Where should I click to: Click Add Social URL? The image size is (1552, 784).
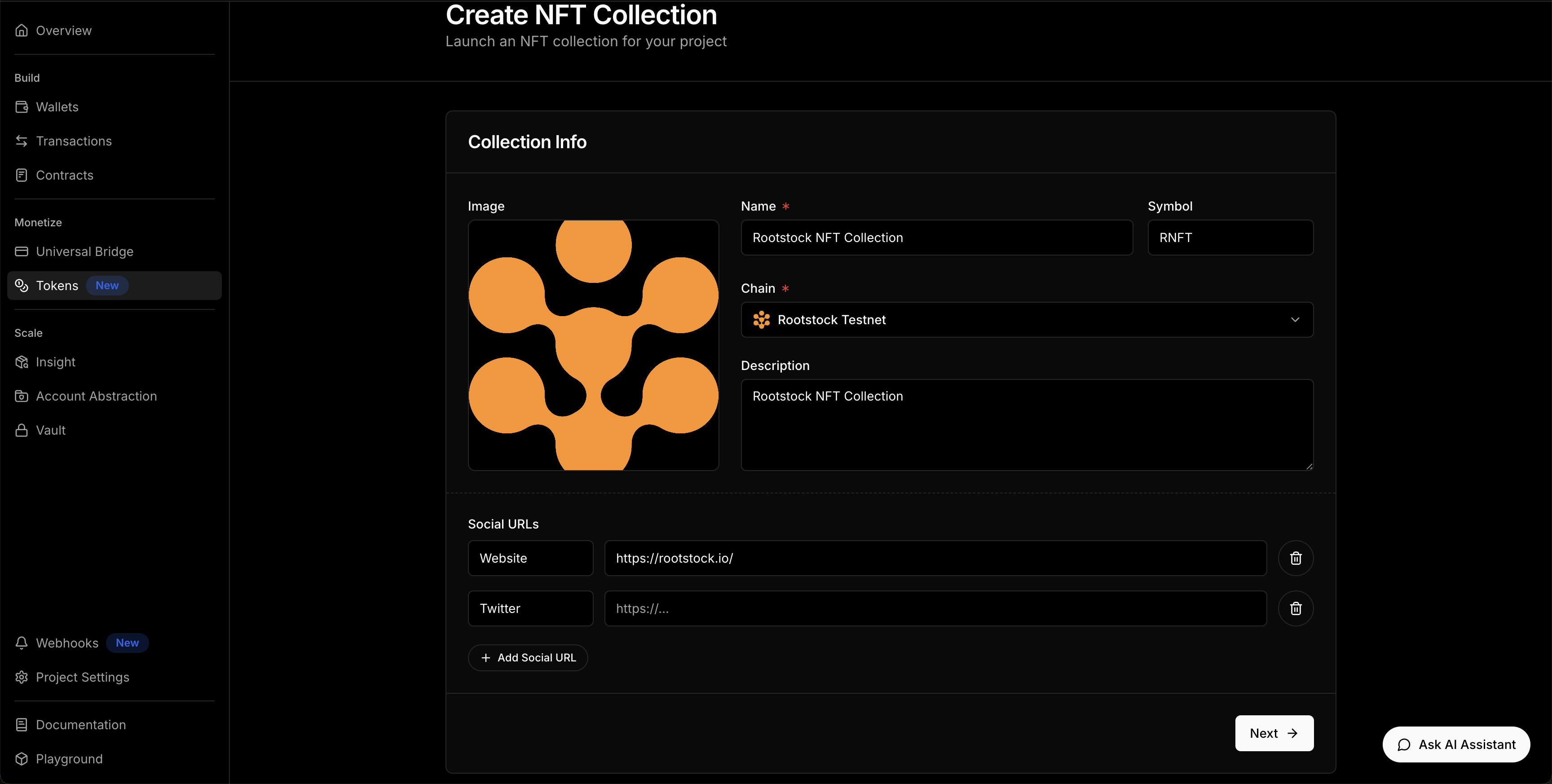tap(529, 657)
